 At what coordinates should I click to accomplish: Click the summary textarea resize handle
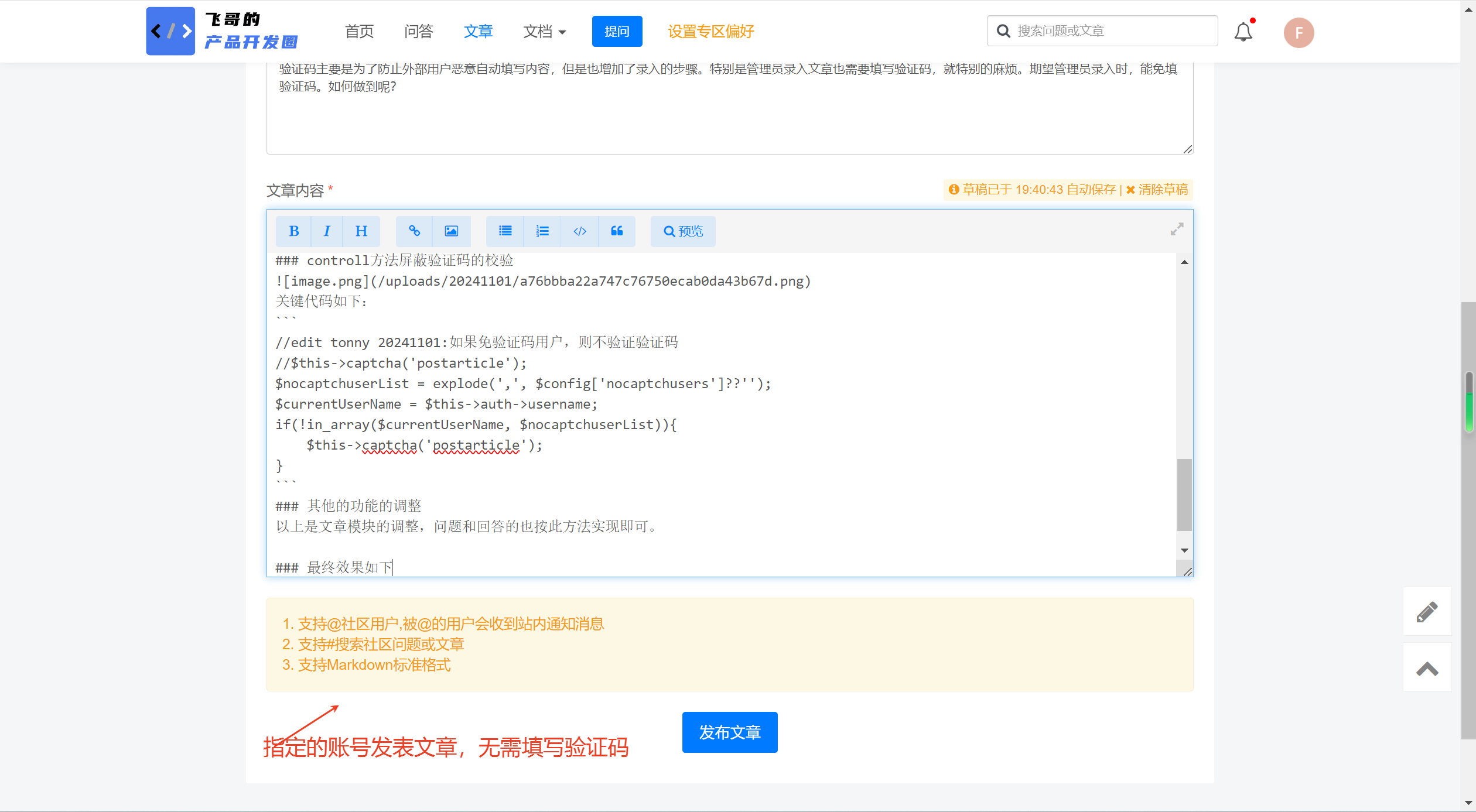1187,149
